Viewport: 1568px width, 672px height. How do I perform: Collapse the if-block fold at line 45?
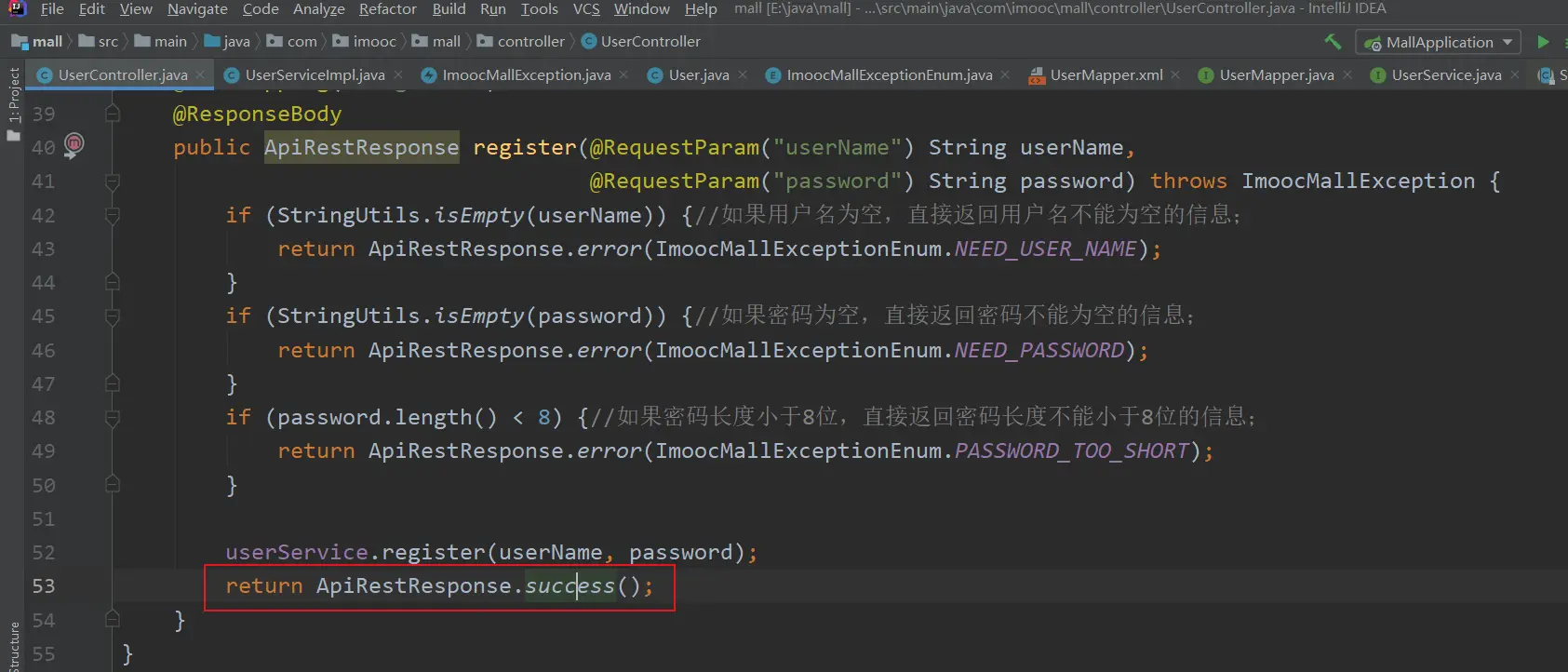pos(113,316)
